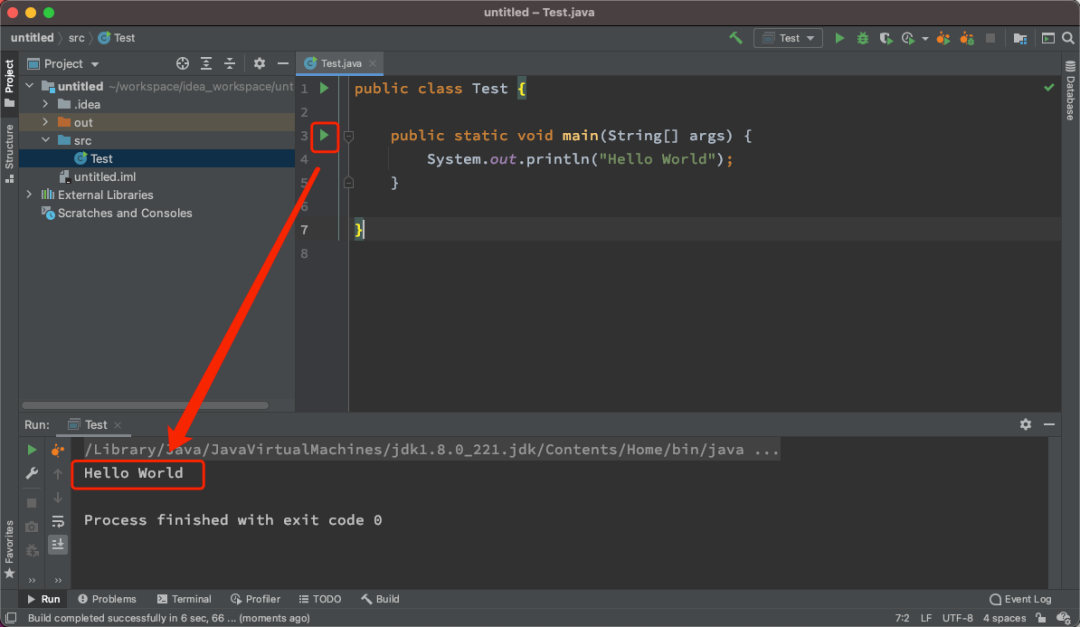Start debugging with the bug icon
1080x627 pixels.
coord(862,39)
